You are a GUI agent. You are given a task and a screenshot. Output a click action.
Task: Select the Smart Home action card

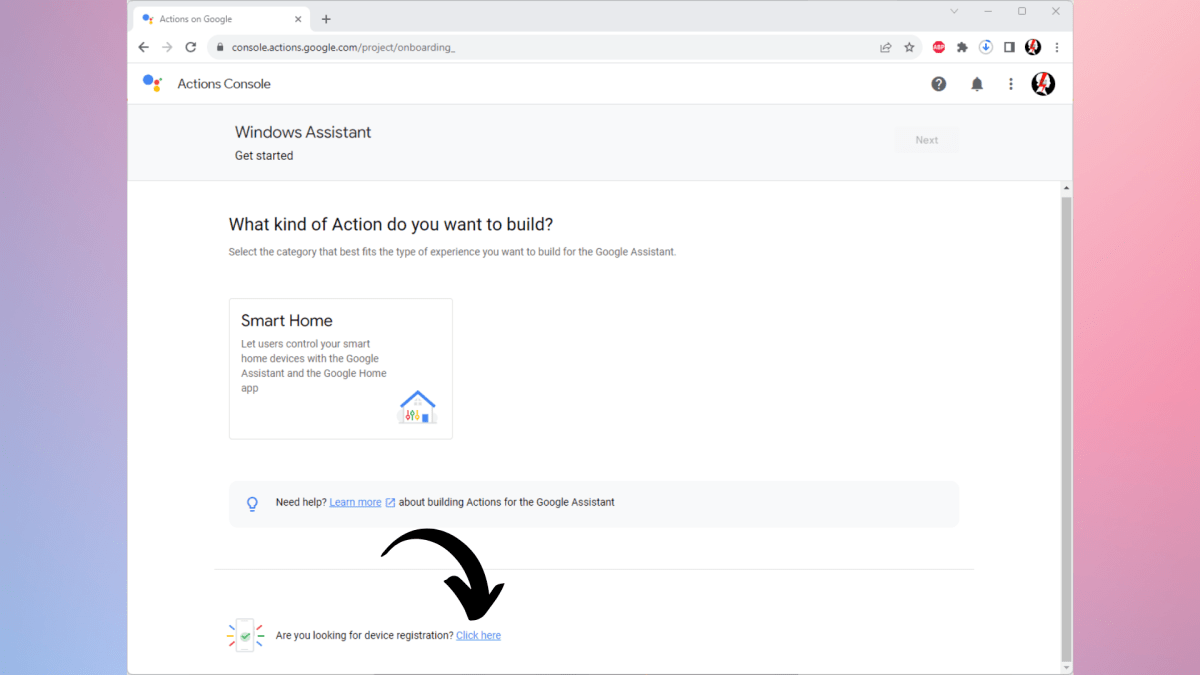341,368
